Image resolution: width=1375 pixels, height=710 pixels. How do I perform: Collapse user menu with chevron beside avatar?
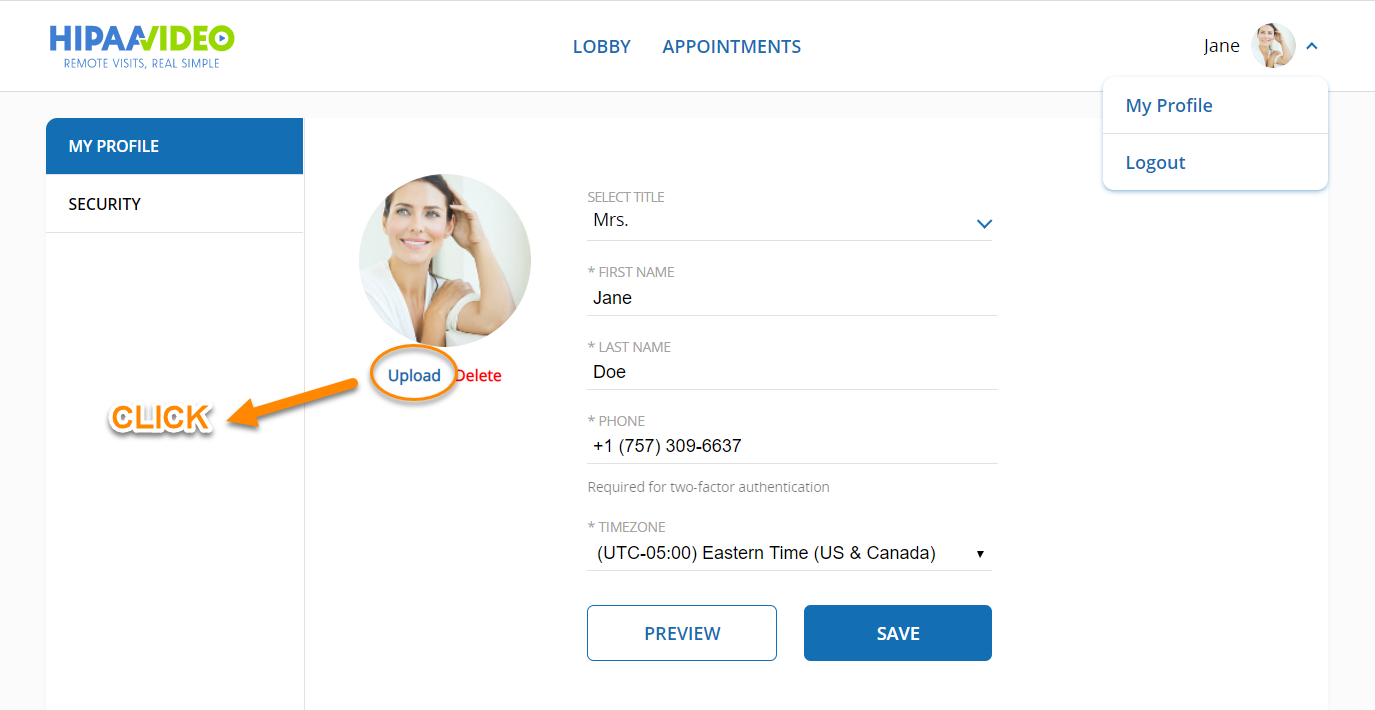pyautogui.click(x=1312, y=46)
